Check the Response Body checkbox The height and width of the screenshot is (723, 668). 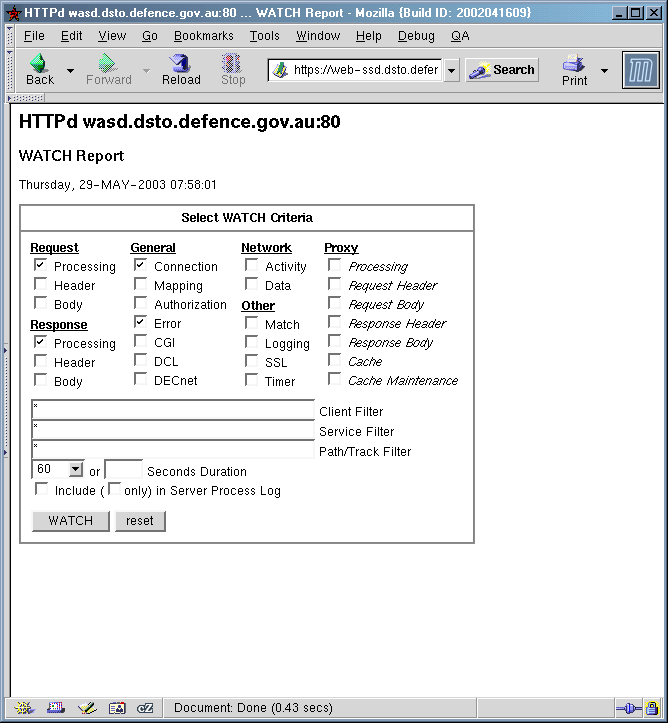41,380
